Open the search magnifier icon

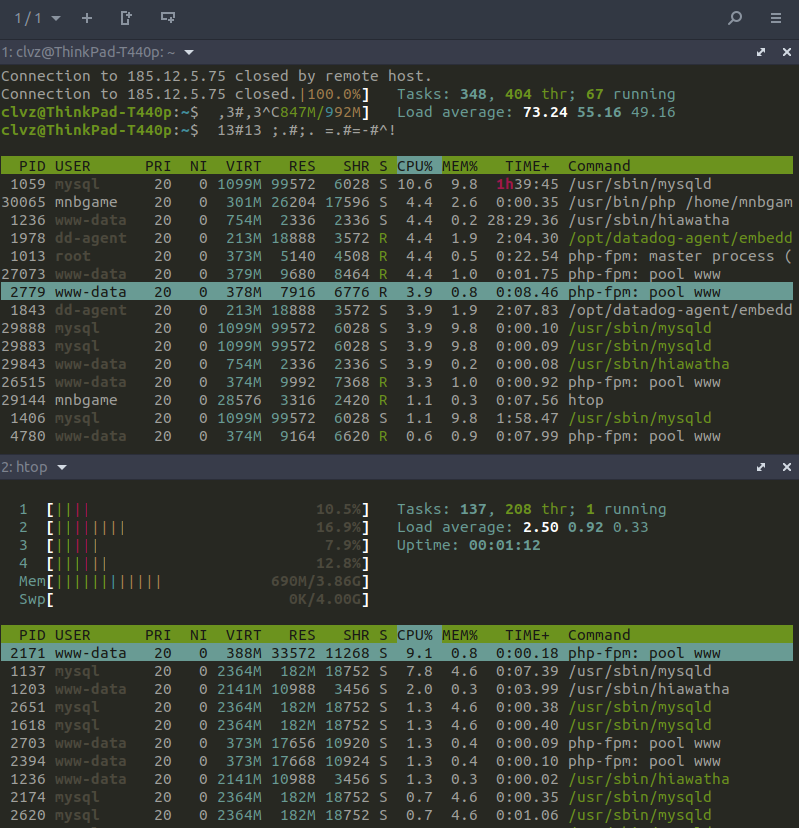pyautogui.click(x=735, y=18)
